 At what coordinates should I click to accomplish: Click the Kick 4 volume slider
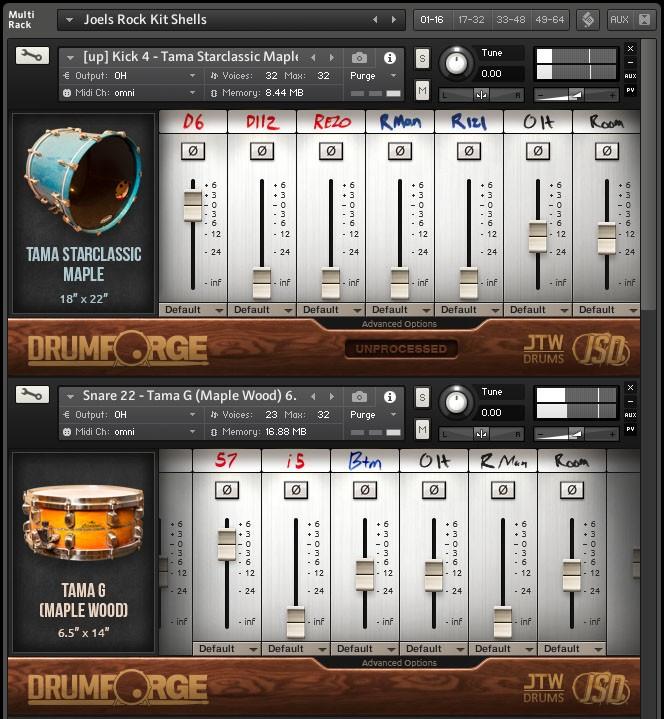point(576,95)
